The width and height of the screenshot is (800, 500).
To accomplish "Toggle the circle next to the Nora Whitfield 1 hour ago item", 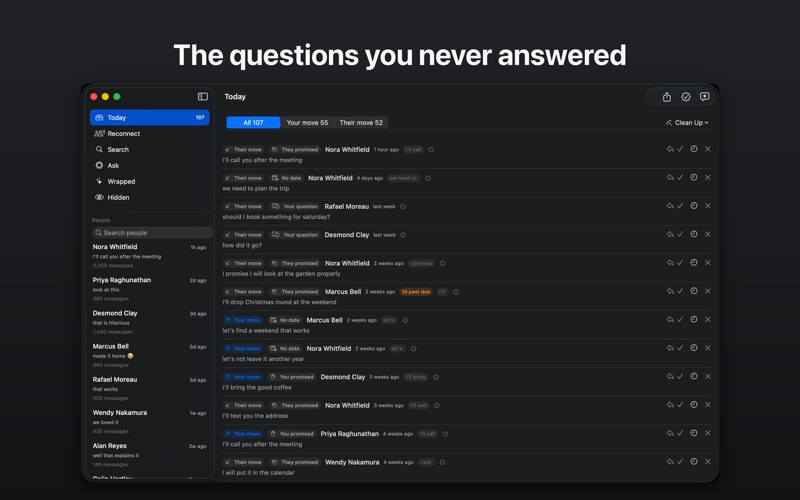I will coord(431,149).
